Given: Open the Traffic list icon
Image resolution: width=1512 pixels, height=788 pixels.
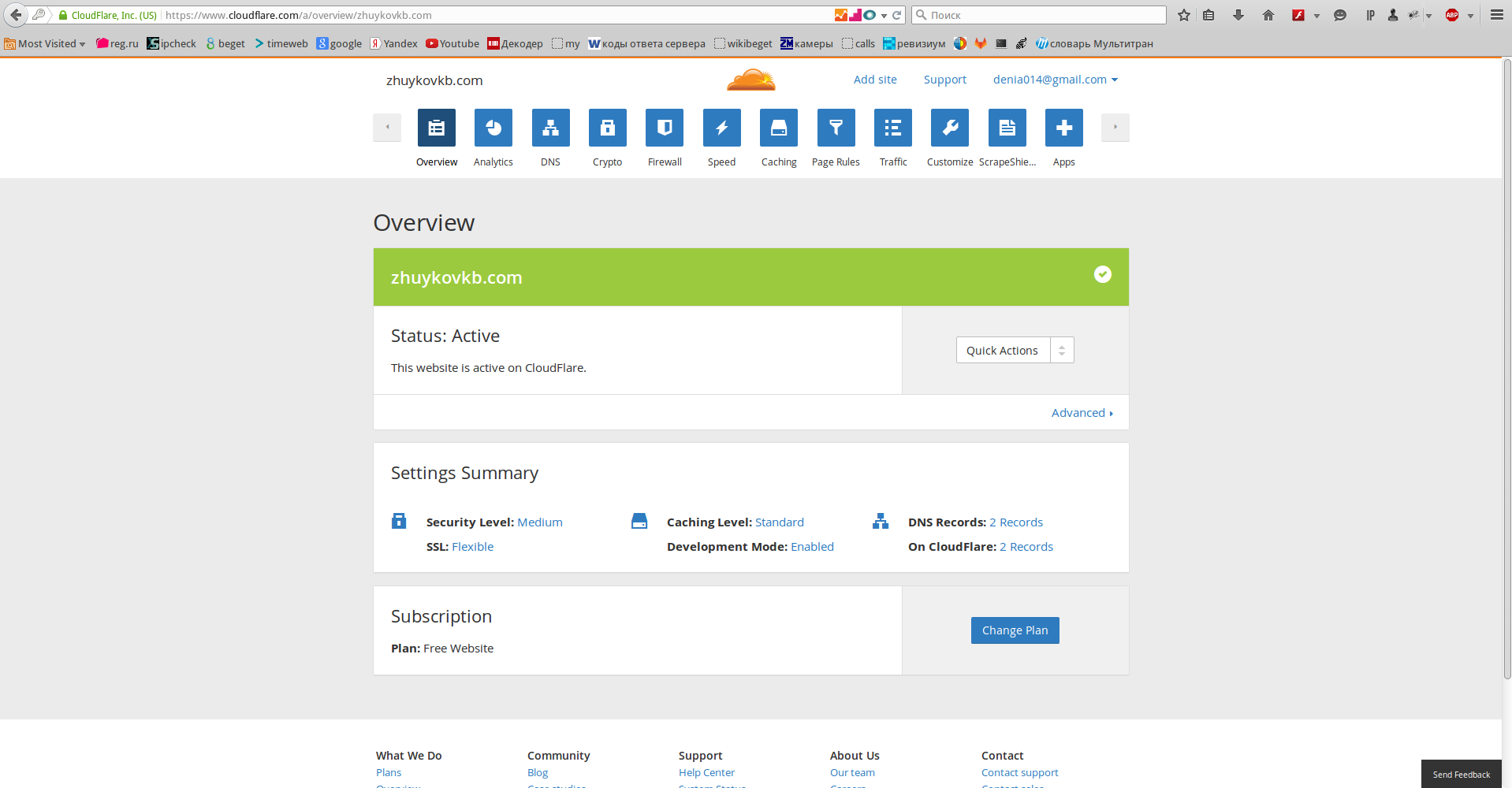Looking at the screenshot, I should [x=893, y=128].
